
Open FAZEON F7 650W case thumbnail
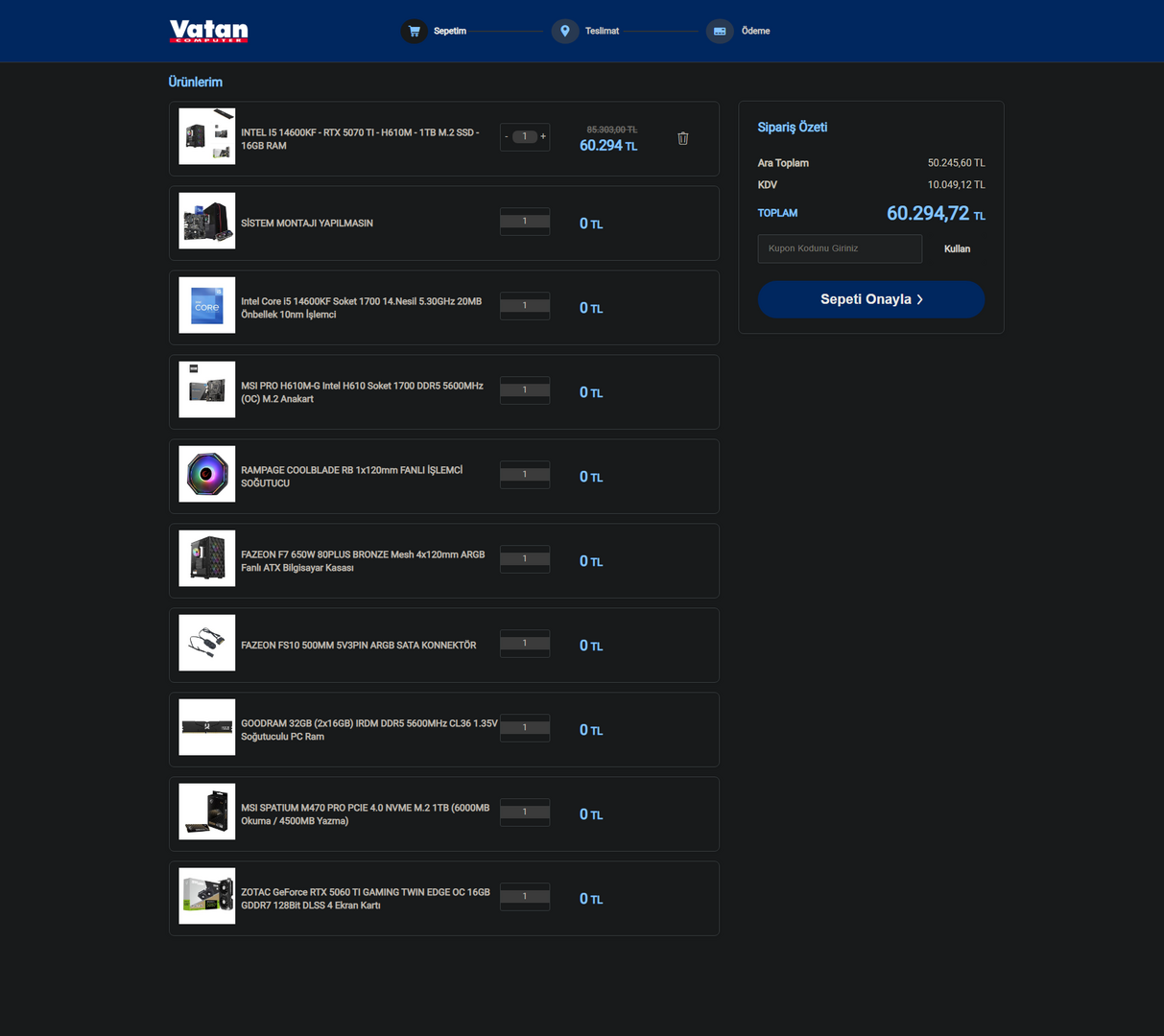(x=207, y=558)
